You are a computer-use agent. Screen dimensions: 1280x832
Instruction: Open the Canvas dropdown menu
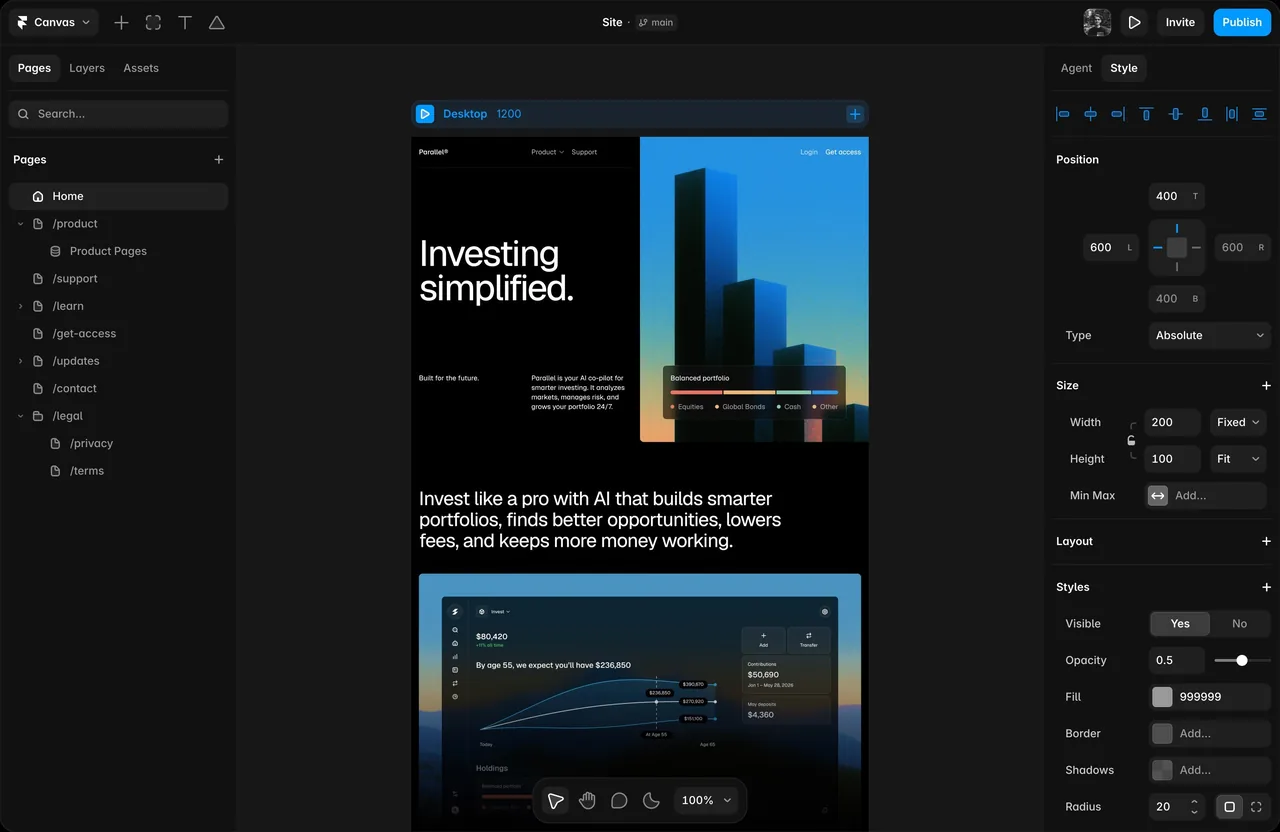click(54, 22)
